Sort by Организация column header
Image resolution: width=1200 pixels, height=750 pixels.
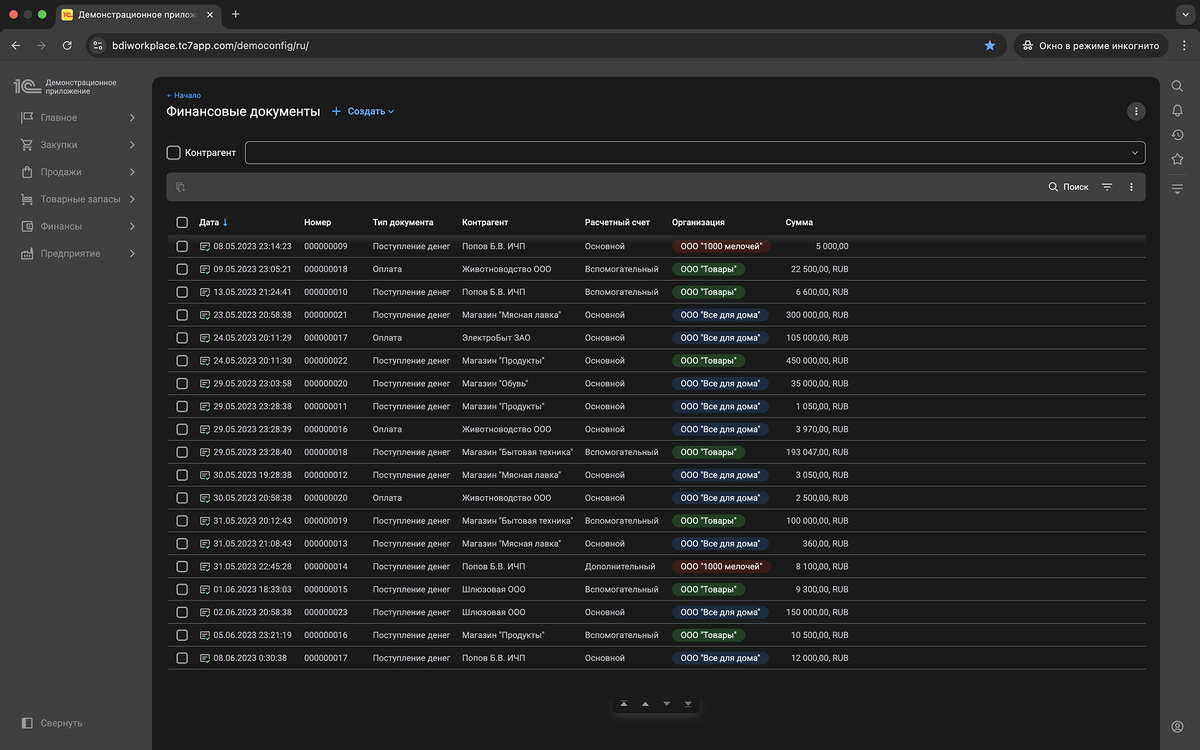(x=698, y=223)
